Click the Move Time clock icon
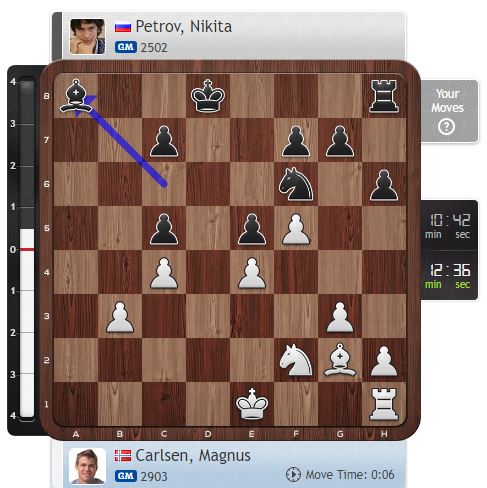 click(x=293, y=474)
